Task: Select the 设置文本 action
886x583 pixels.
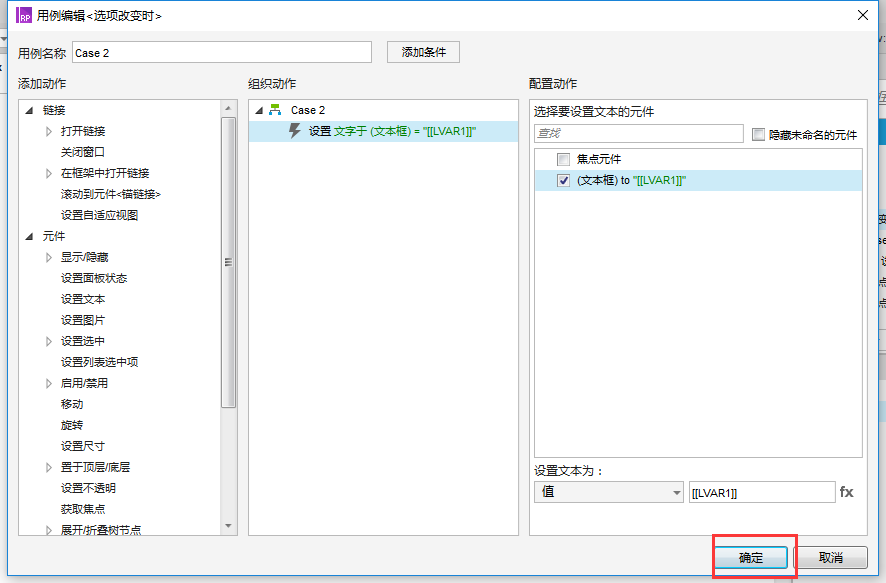Action: [82, 299]
